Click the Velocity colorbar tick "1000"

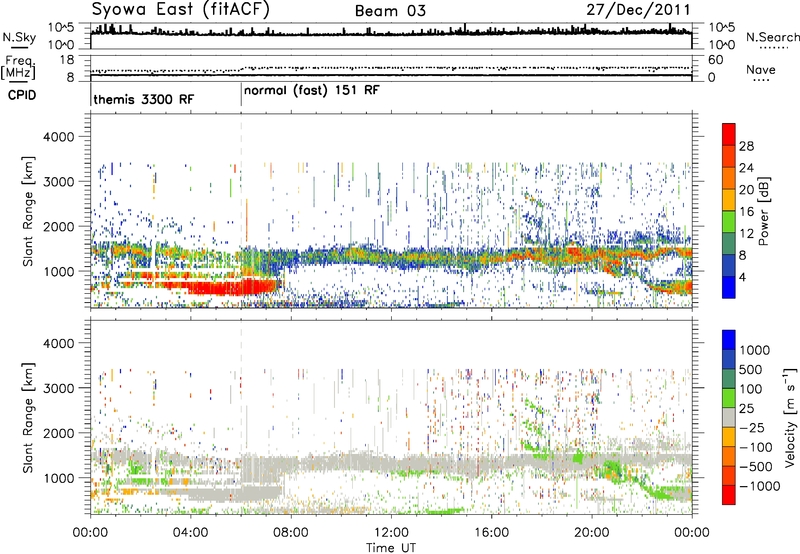[x=755, y=350]
